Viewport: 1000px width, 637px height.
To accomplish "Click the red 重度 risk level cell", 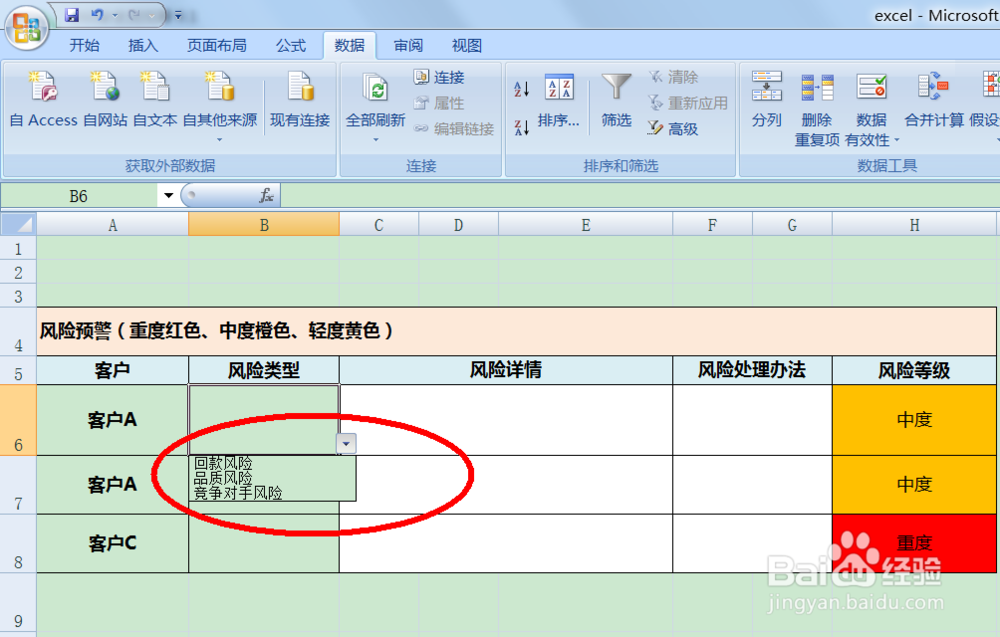I will click(913, 543).
